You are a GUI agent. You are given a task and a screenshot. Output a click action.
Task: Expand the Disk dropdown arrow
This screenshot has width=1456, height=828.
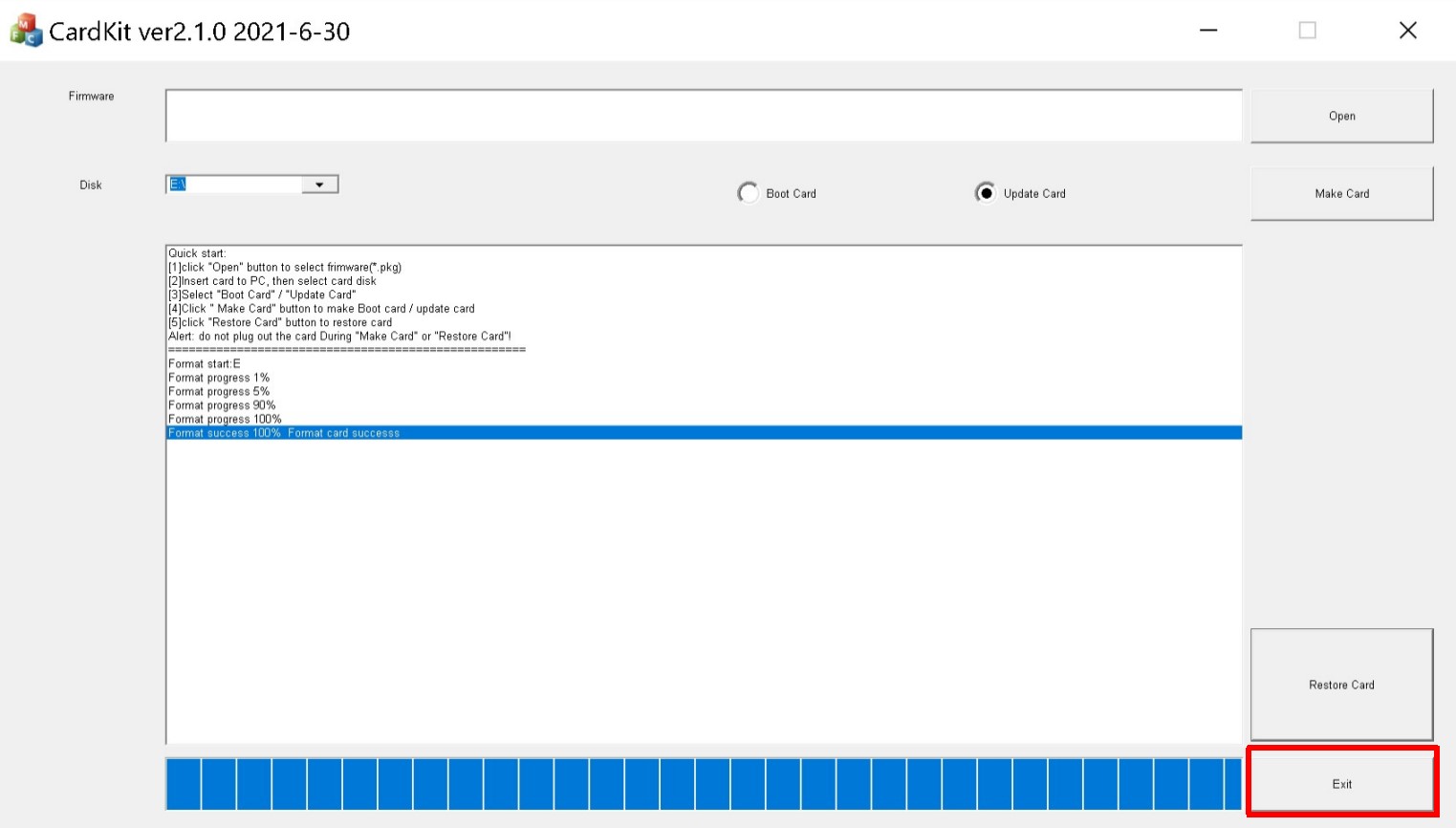(319, 185)
